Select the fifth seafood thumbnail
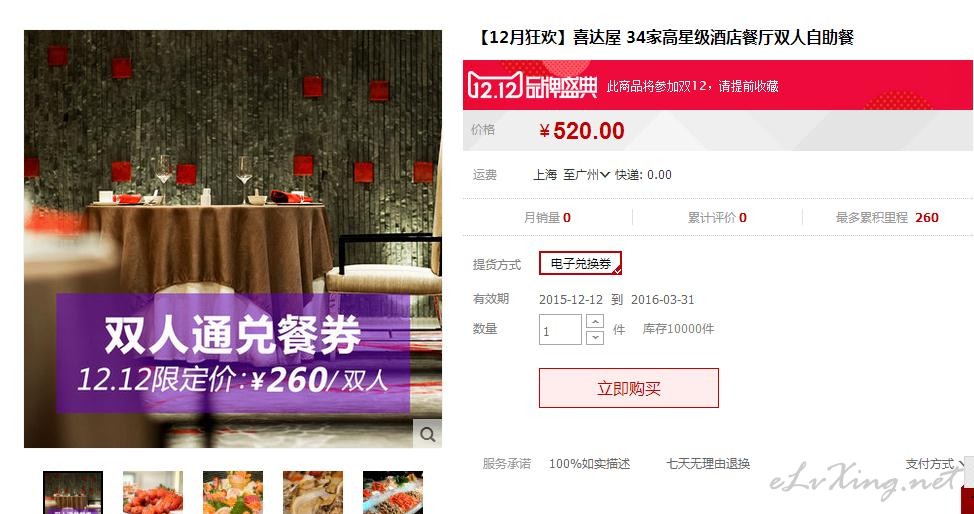Screen dimensions: 974x514 pyautogui.click(x=393, y=492)
